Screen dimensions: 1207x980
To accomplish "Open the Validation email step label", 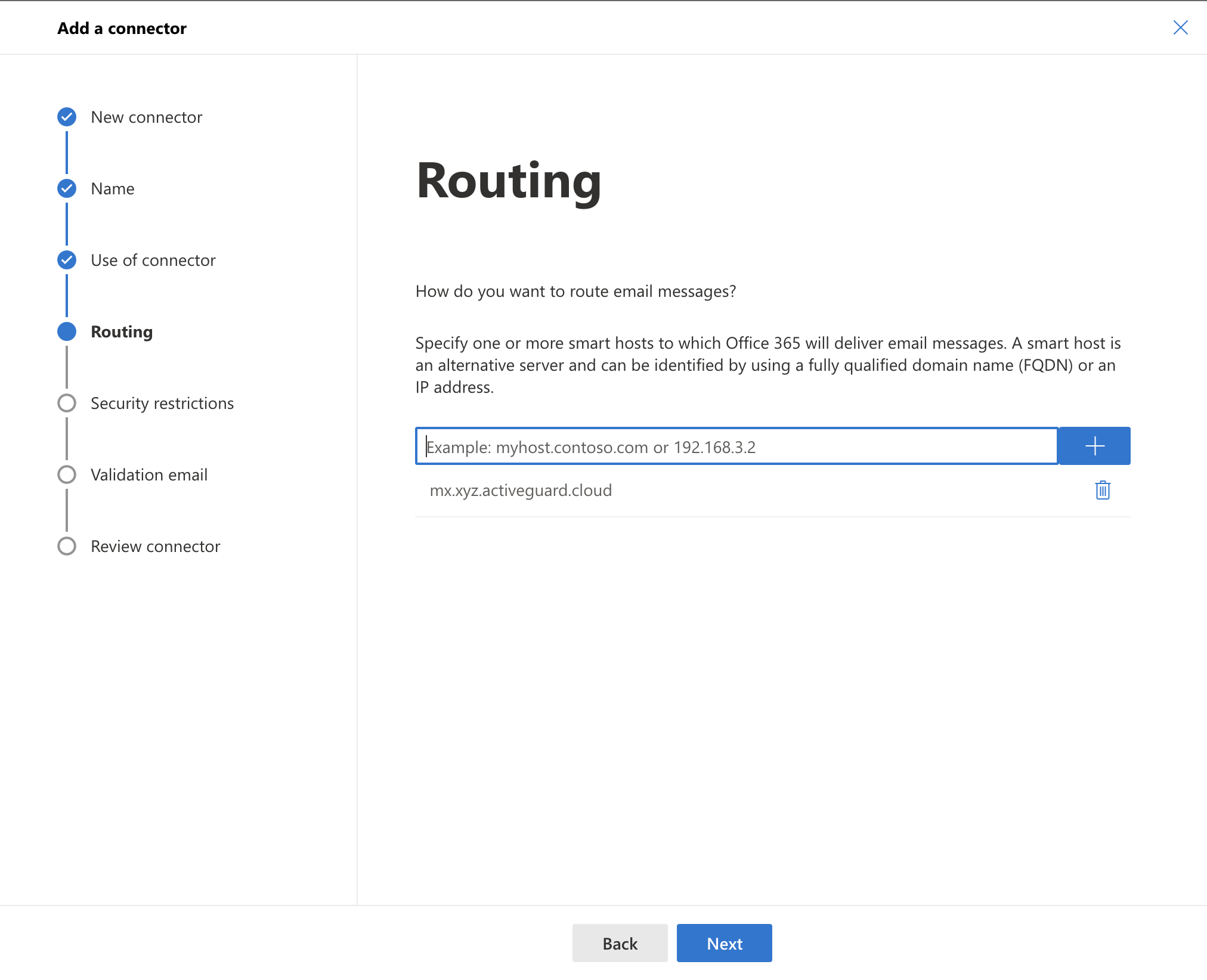I will (149, 475).
